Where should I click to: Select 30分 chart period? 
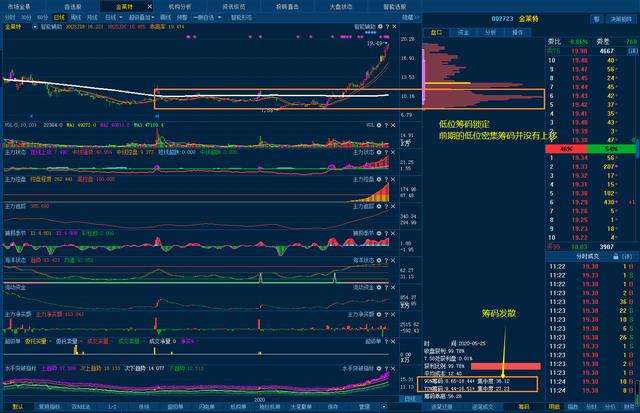coord(26,18)
